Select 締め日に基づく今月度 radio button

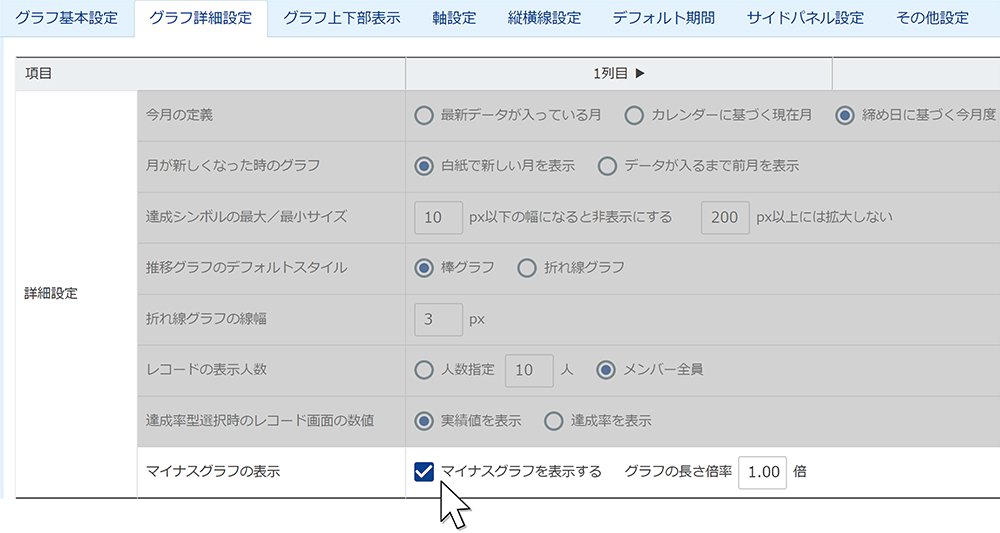click(x=845, y=115)
